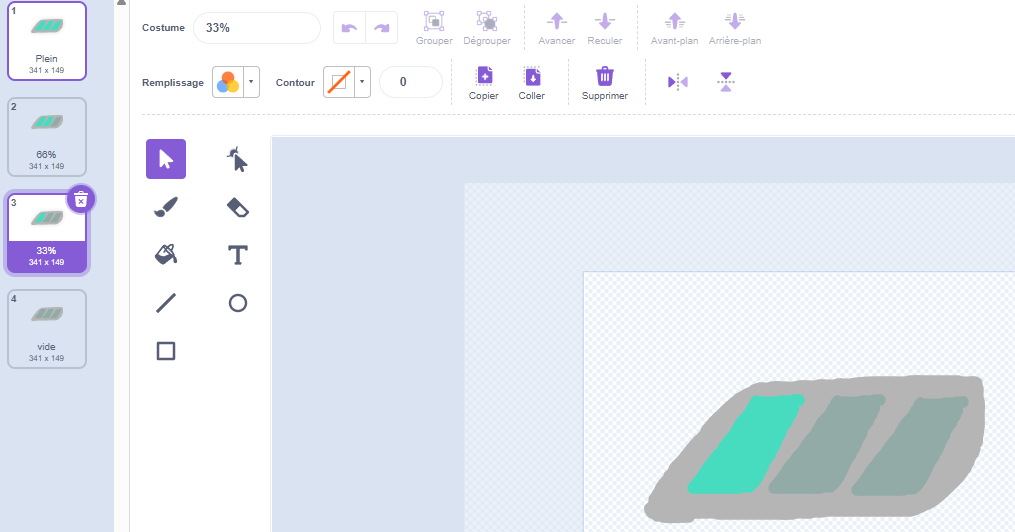Click the rightmost gray-green battery segment
The height and width of the screenshot is (532, 1015).
pos(909,447)
